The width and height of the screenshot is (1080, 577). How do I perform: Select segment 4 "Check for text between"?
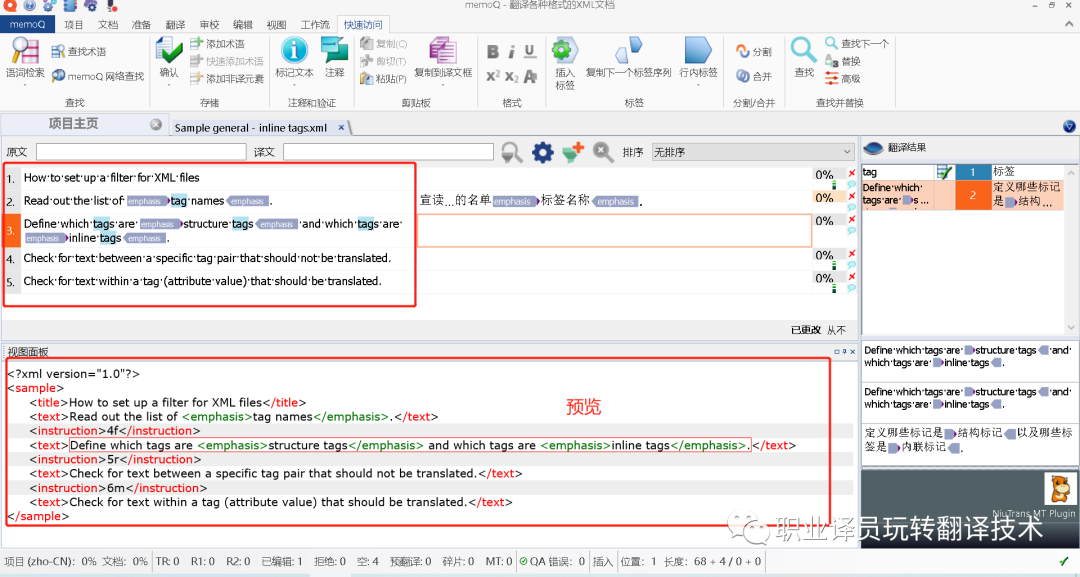coord(209,258)
